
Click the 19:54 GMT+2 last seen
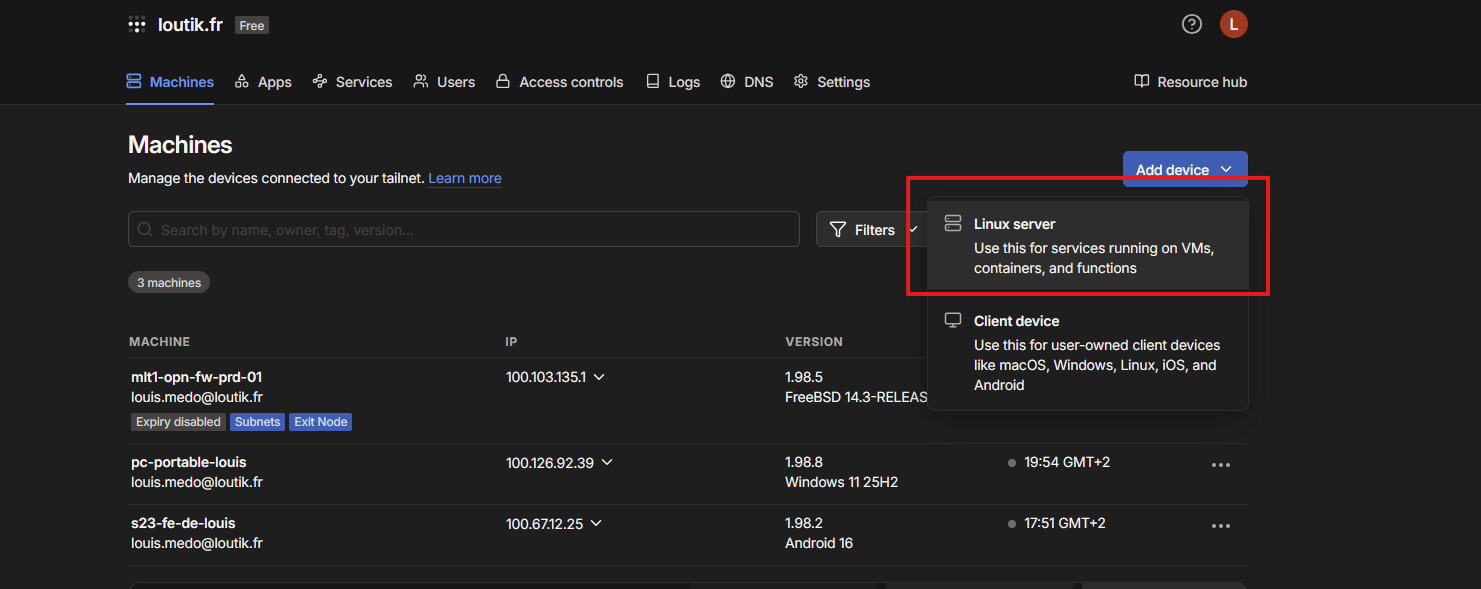tap(1067, 462)
